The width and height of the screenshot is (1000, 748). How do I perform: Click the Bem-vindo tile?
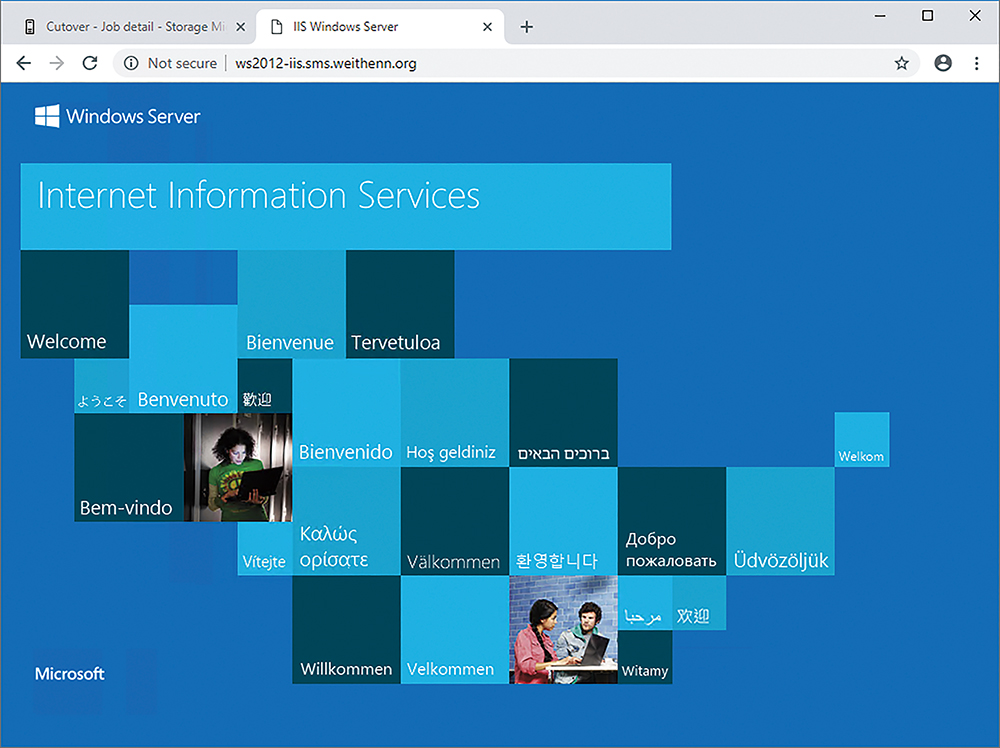[129, 467]
